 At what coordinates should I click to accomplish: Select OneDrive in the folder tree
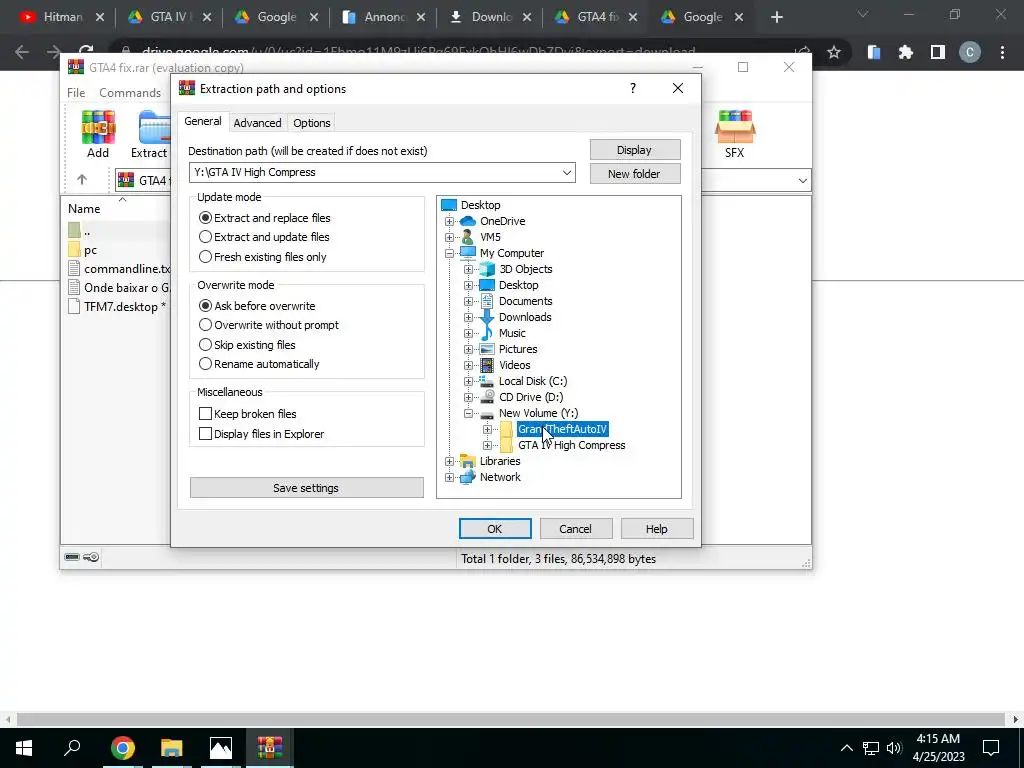point(502,221)
